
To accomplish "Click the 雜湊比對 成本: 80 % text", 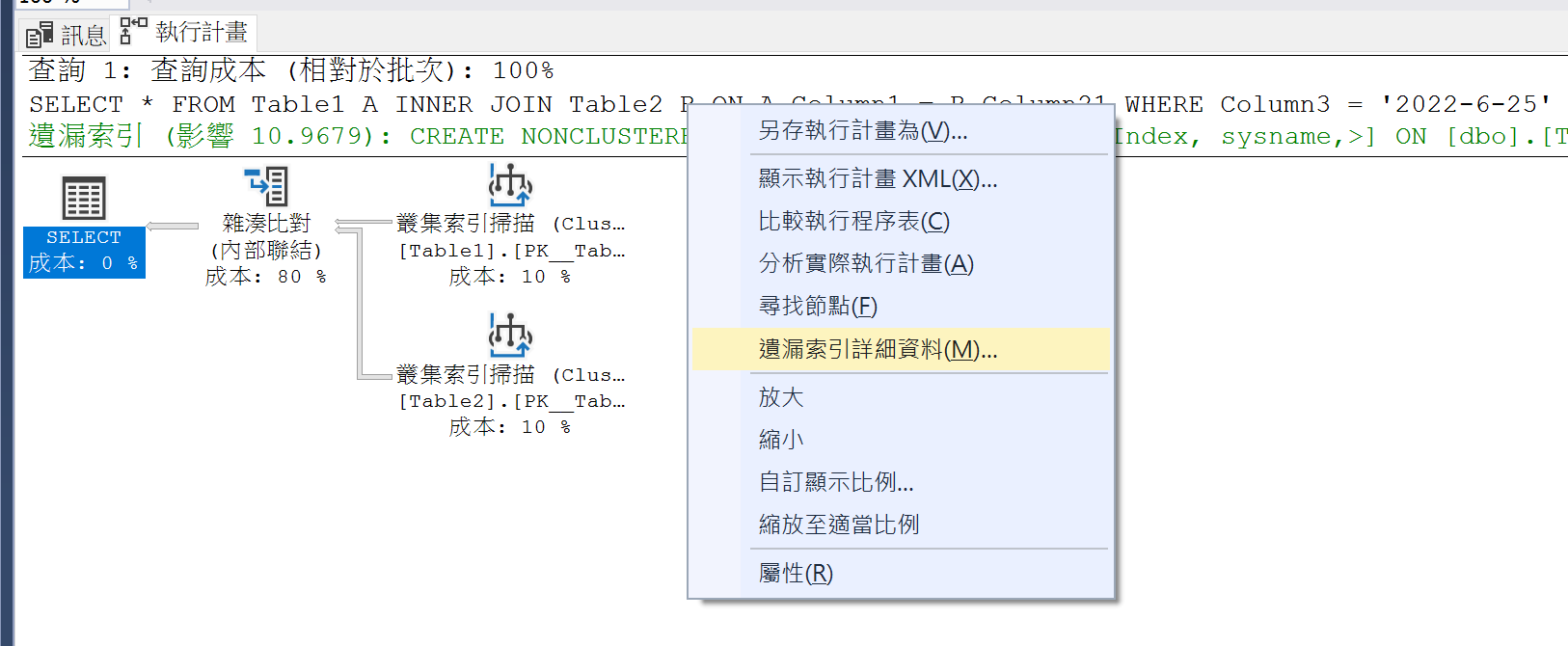I will [266, 277].
